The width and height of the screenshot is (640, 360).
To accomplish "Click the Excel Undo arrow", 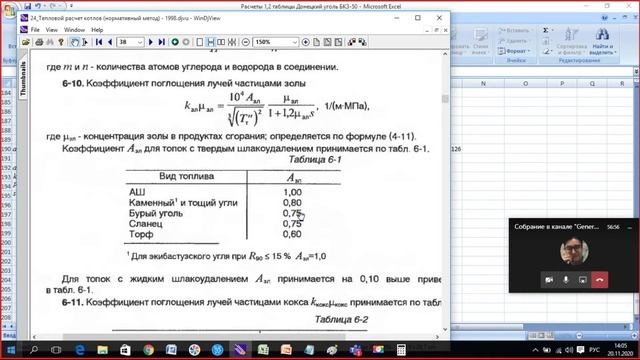I will [38, 6].
